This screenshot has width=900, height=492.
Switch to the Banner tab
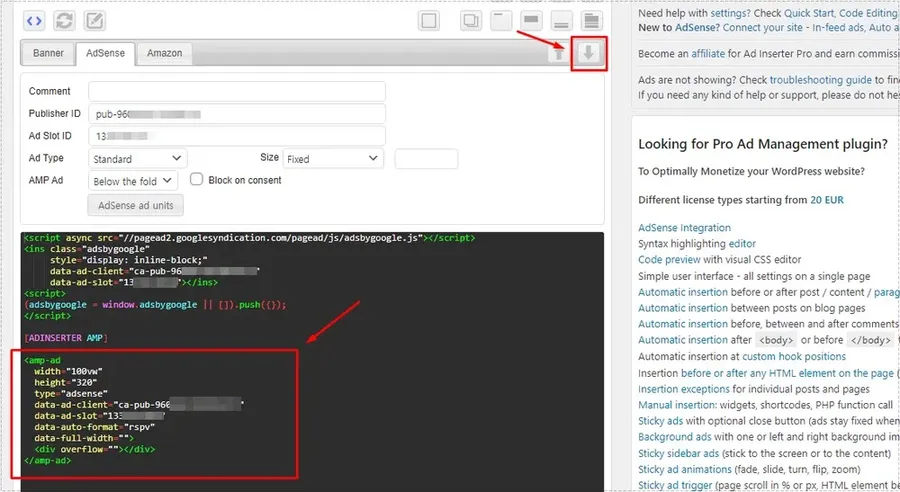[48, 53]
